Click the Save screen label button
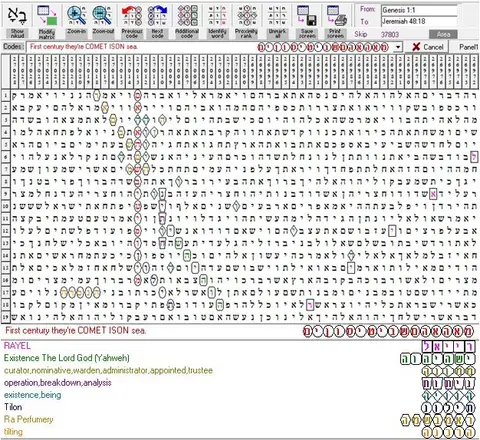The width and height of the screenshot is (480, 440). (x=307, y=33)
